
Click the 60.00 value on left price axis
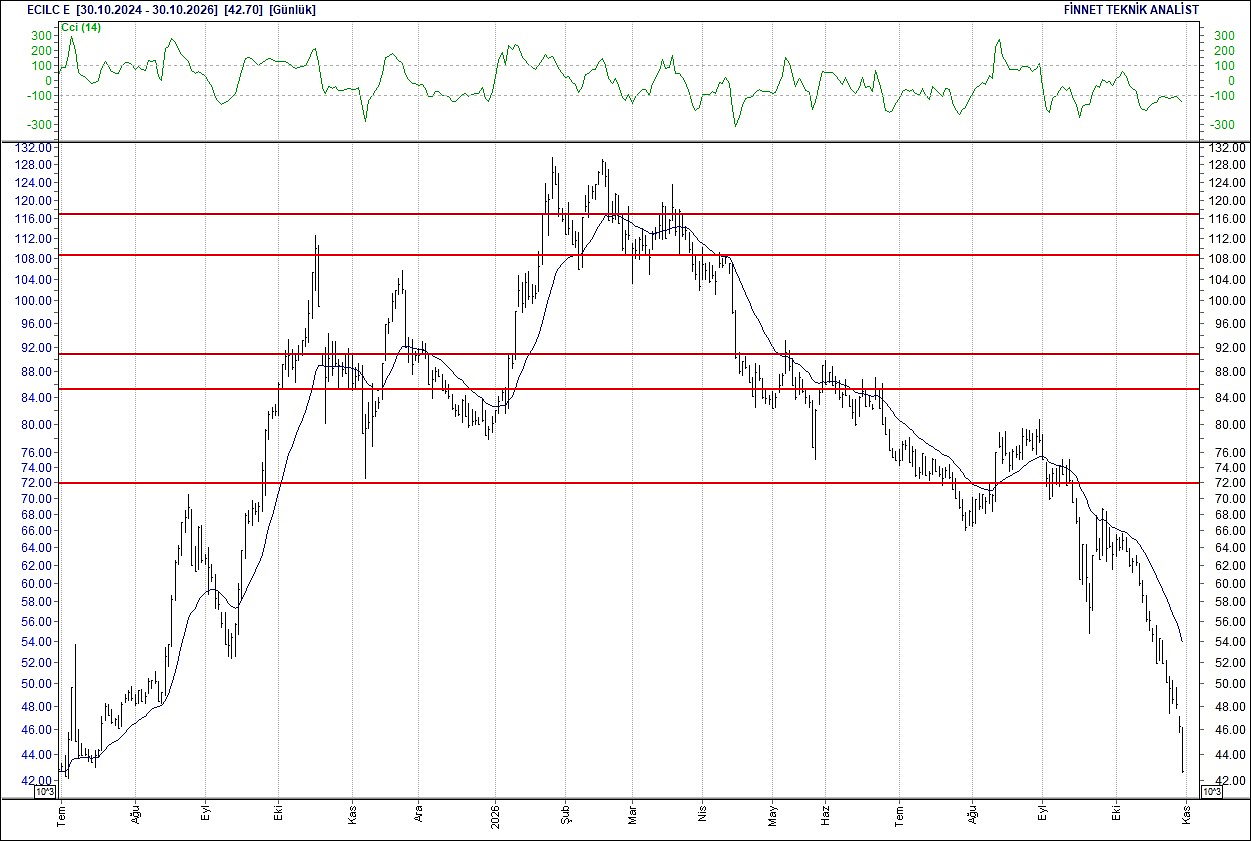(37, 584)
